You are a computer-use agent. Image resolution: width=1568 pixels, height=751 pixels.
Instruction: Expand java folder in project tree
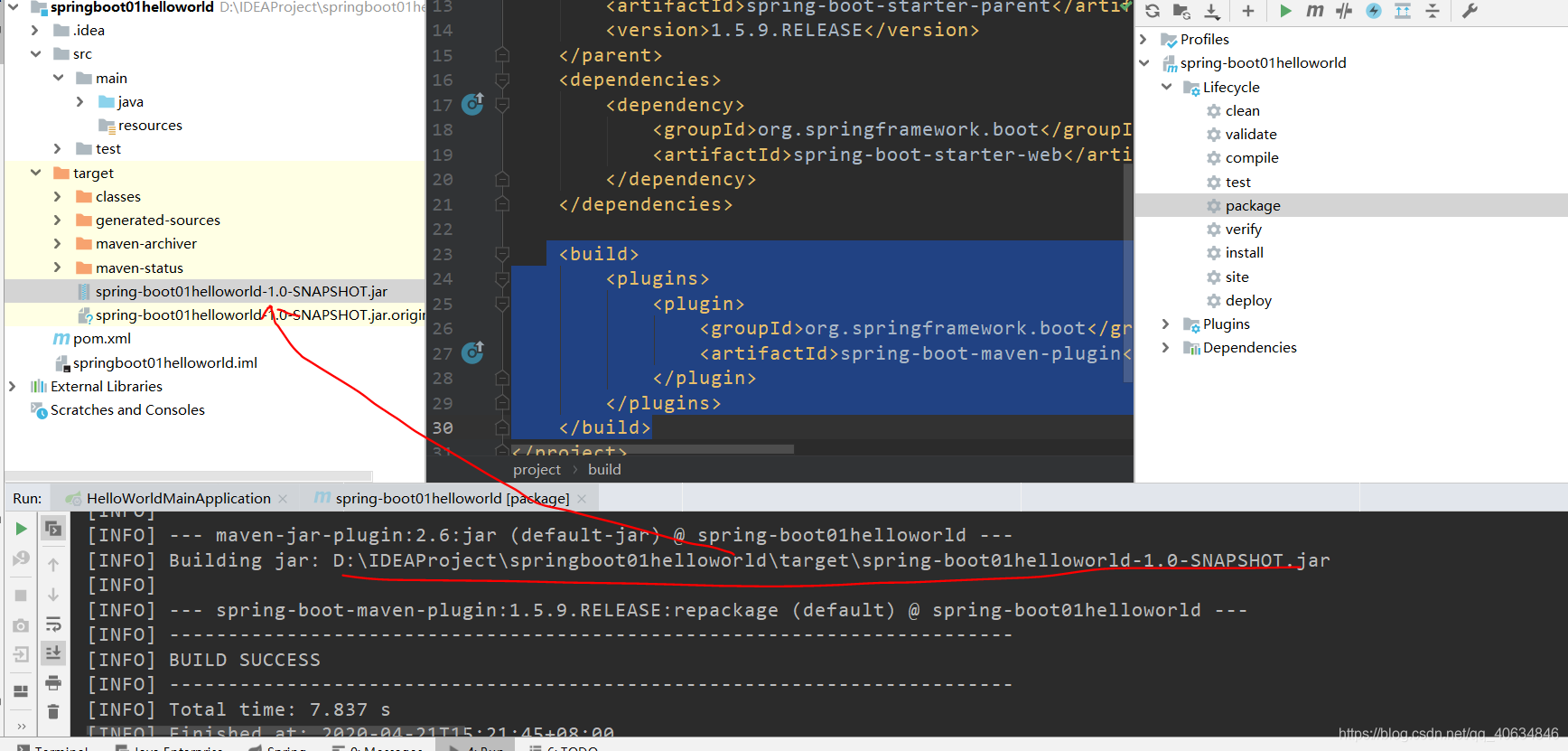[x=80, y=101]
